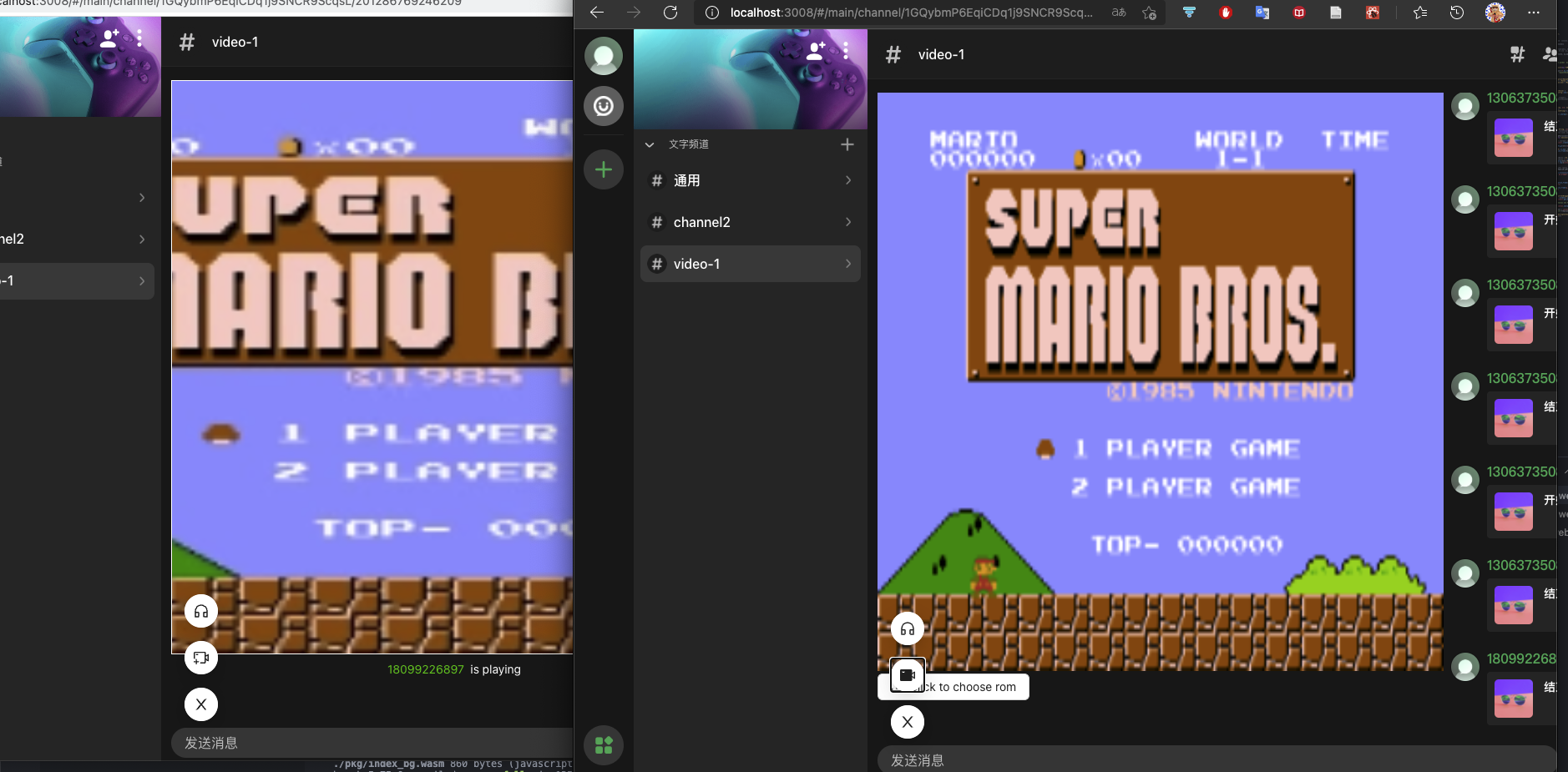
Task: Close the stream with left X button
Action: pos(201,704)
